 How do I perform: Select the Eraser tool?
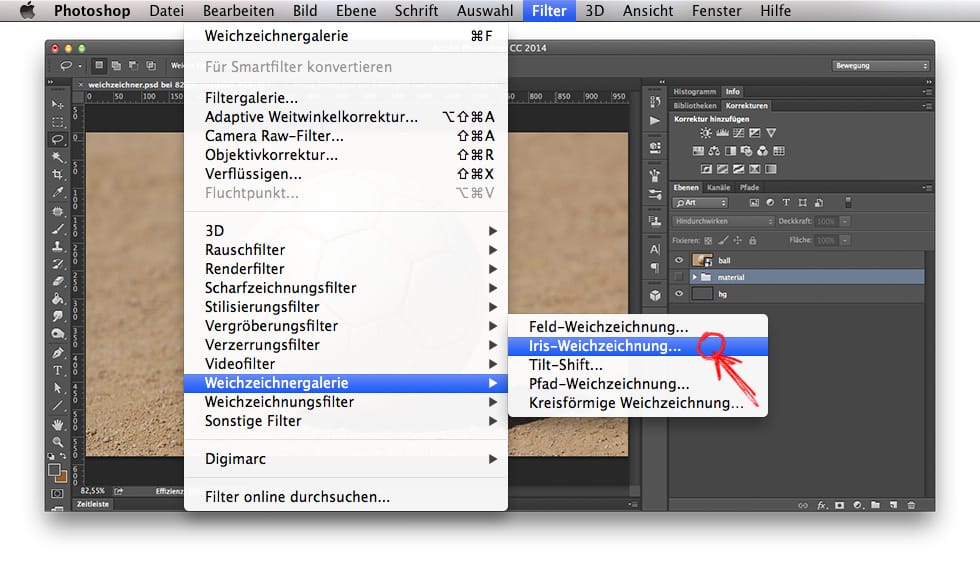[x=58, y=281]
